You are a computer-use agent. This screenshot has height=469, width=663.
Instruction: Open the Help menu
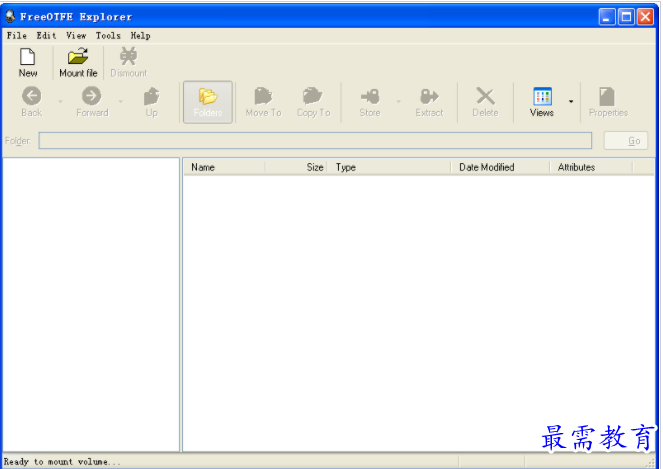click(x=140, y=36)
